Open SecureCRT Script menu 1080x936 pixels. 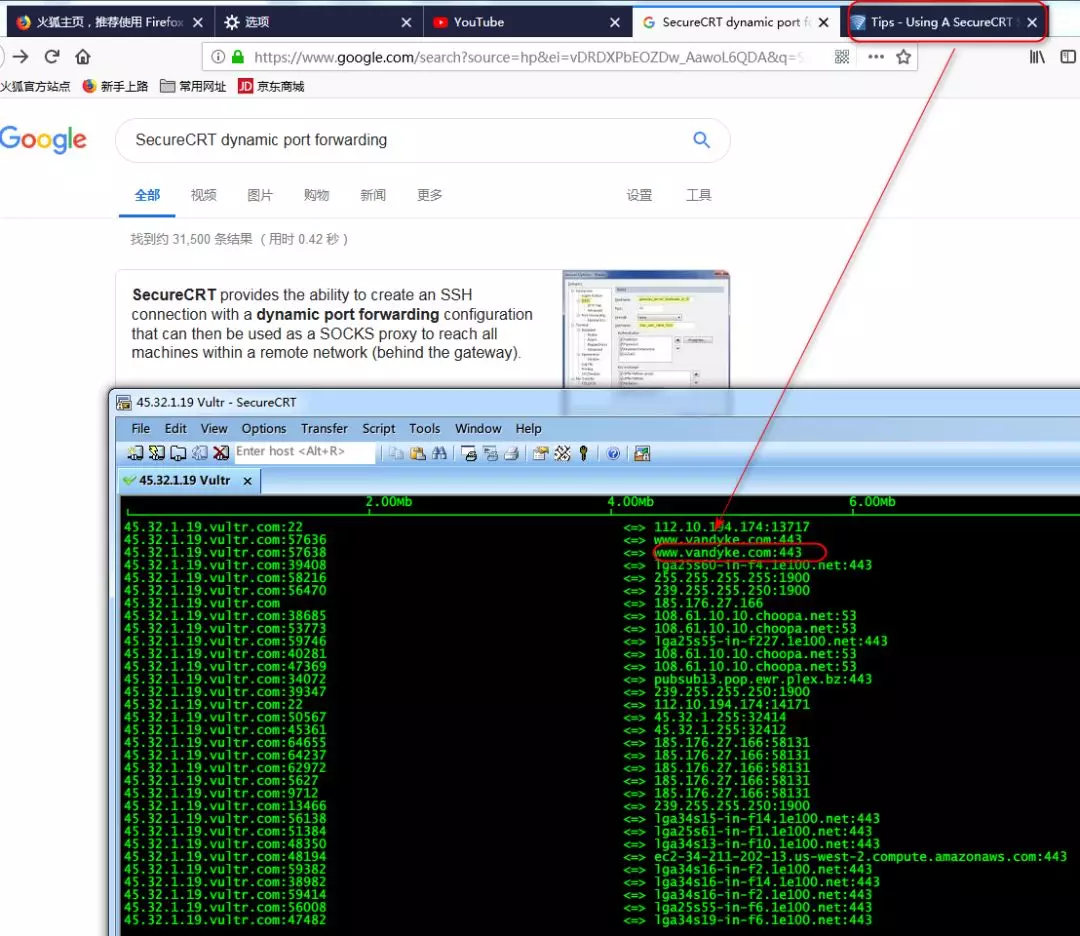(x=379, y=428)
